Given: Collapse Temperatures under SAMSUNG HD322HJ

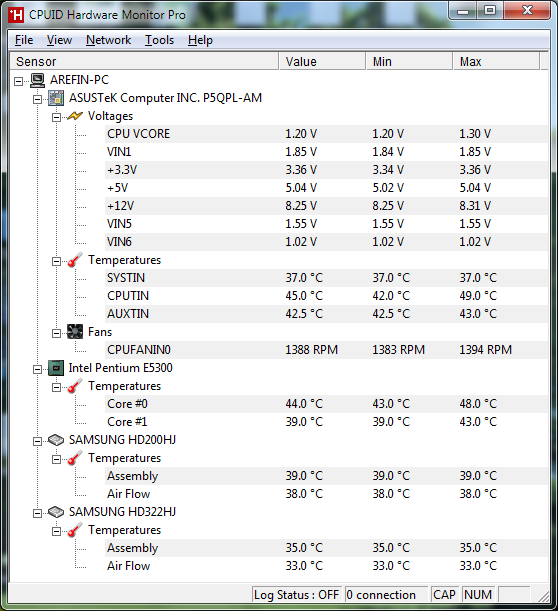Looking at the screenshot, I should click(56, 532).
